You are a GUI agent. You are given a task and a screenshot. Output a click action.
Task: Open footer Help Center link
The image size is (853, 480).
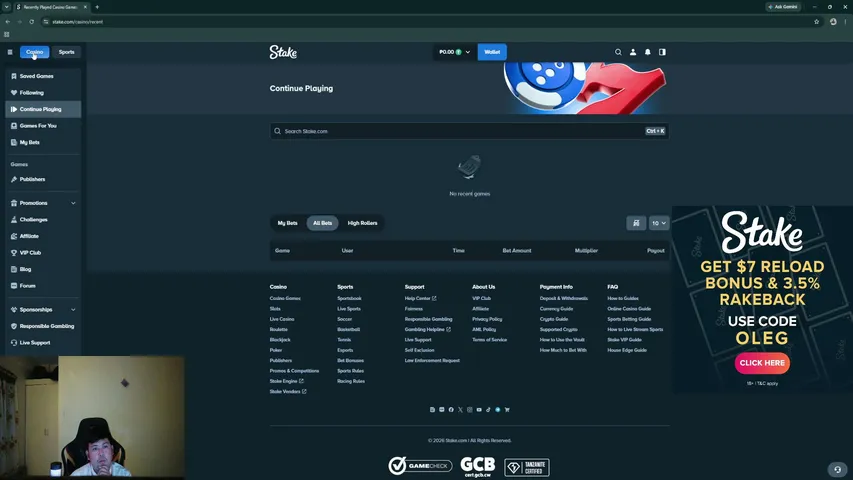420,298
